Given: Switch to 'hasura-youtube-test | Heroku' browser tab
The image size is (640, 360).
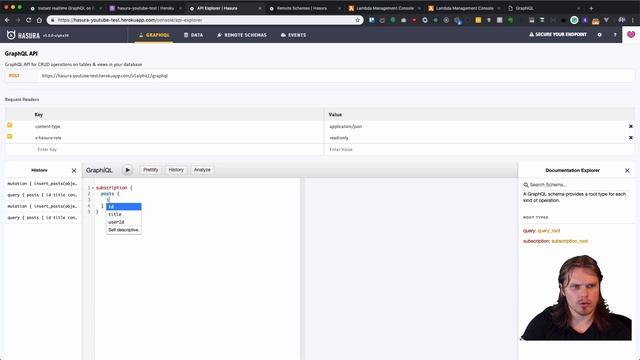Looking at the screenshot, I should 145,8.
